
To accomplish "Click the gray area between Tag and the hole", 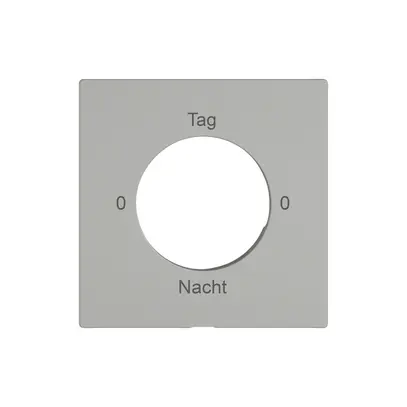I will pyautogui.click(x=202, y=133).
